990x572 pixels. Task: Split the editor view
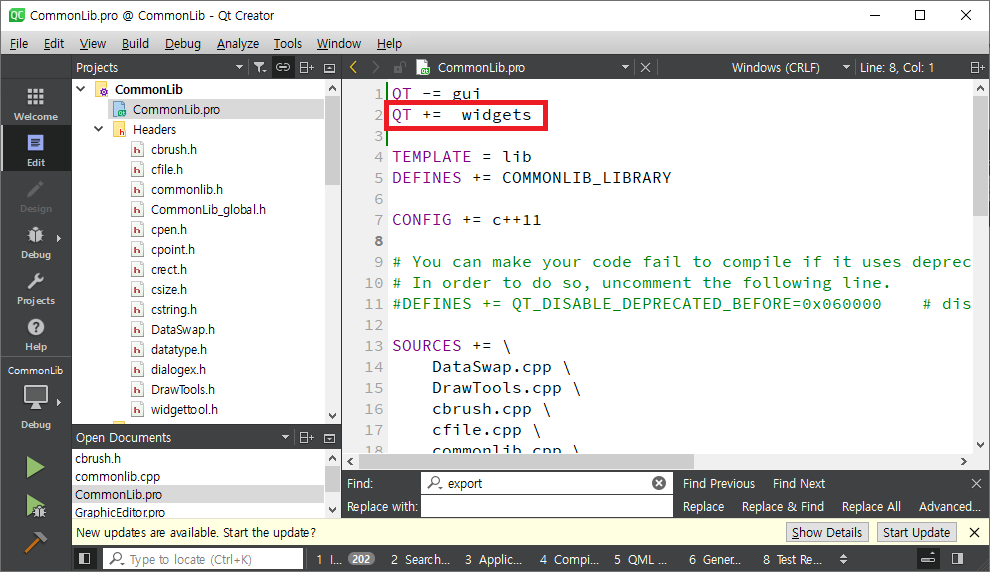click(977, 68)
